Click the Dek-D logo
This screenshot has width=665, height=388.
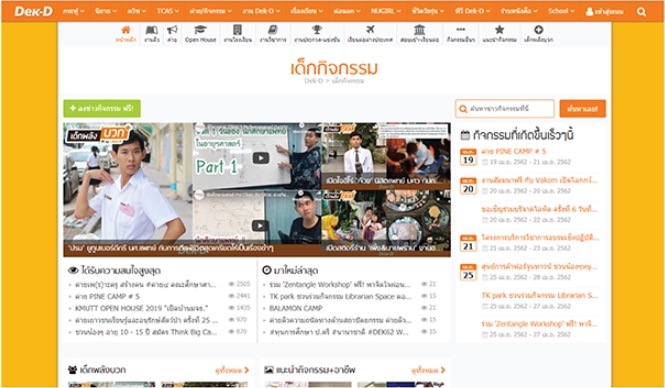[x=34, y=11]
